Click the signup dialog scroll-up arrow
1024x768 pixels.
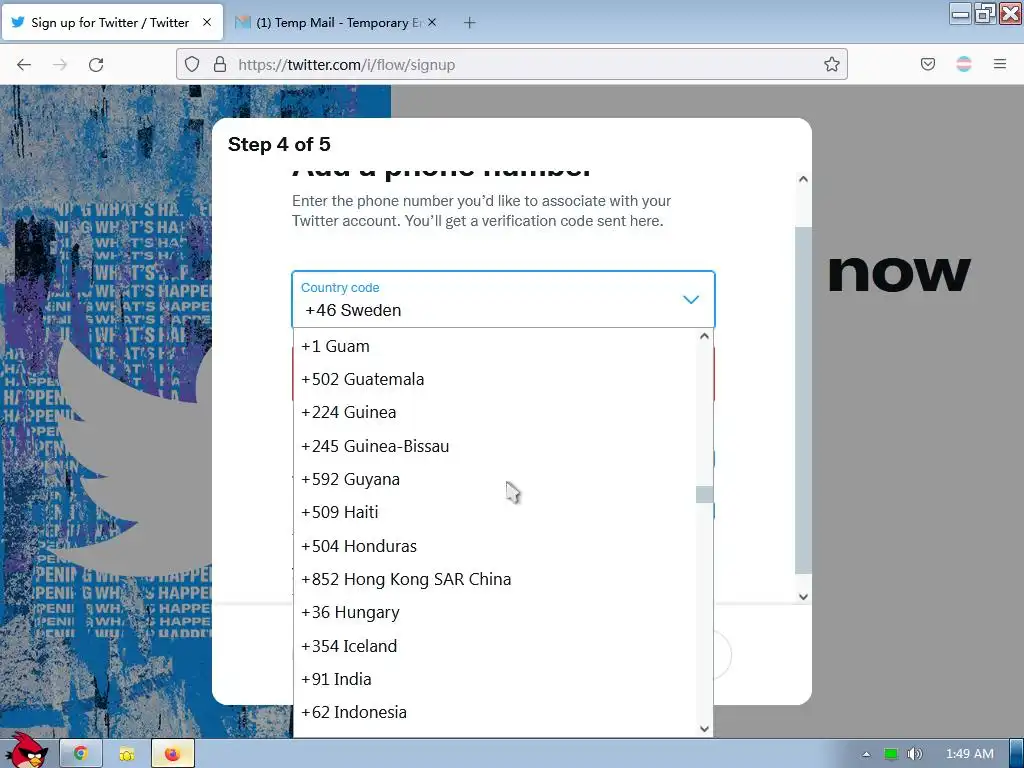pyautogui.click(x=803, y=179)
